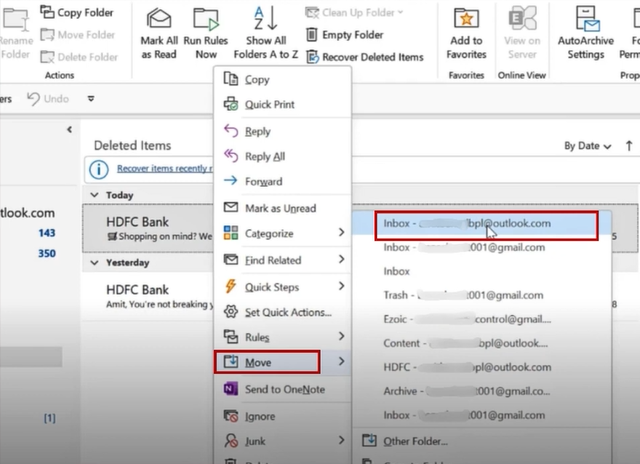The image size is (640, 464).
Task: Click the Reply All double-arrow icon
Action: (x=231, y=155)
